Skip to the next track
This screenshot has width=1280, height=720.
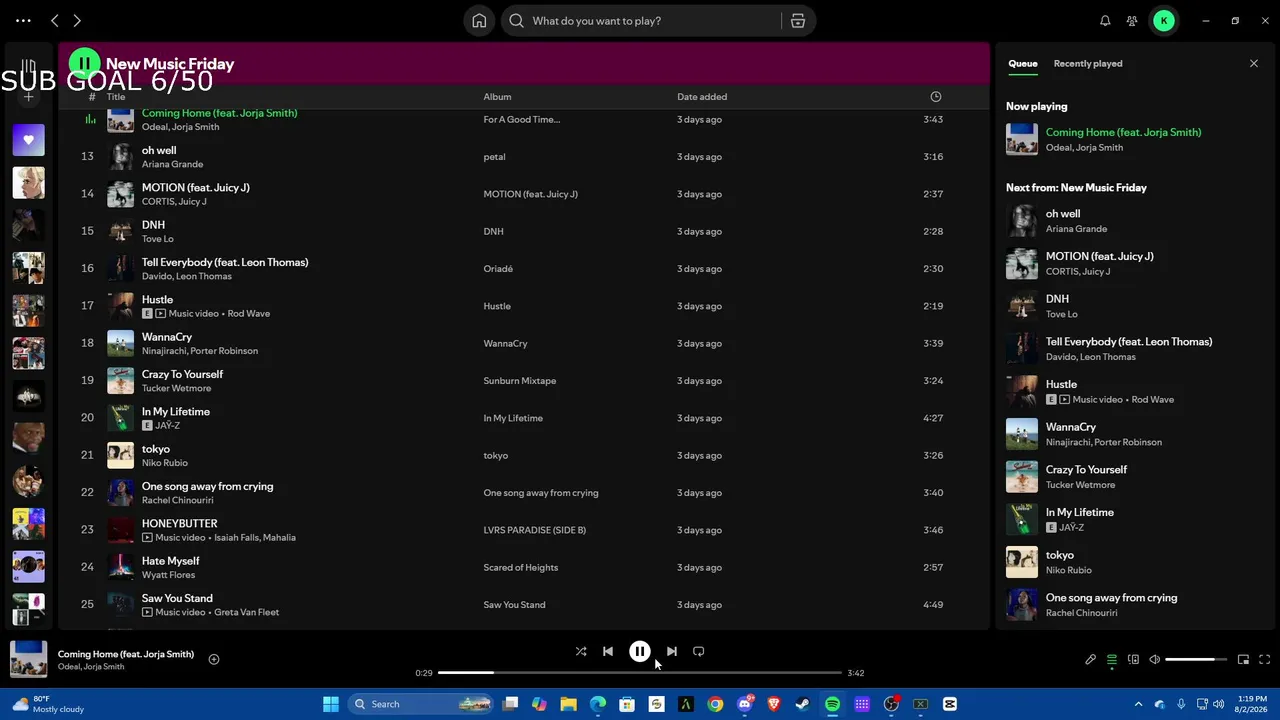click(672, 651)
